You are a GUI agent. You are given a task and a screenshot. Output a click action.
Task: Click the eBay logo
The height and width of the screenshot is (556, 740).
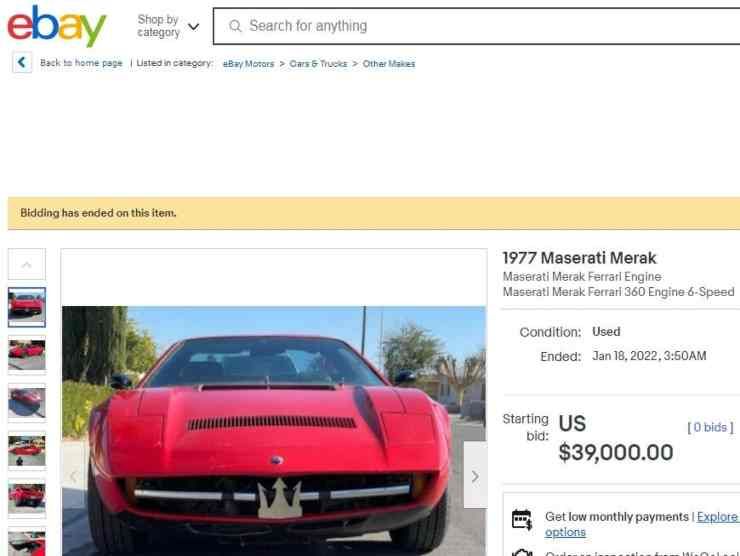(57, 25)
